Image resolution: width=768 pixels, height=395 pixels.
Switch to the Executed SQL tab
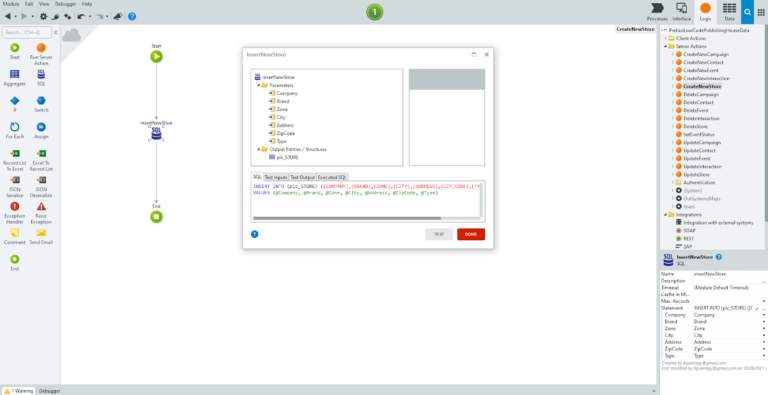(x=333, y=177)
